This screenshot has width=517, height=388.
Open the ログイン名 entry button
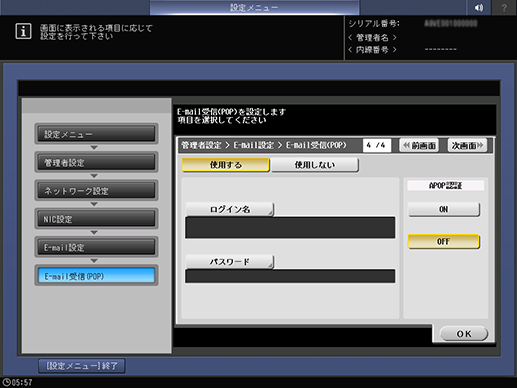(x=230, y=209)
